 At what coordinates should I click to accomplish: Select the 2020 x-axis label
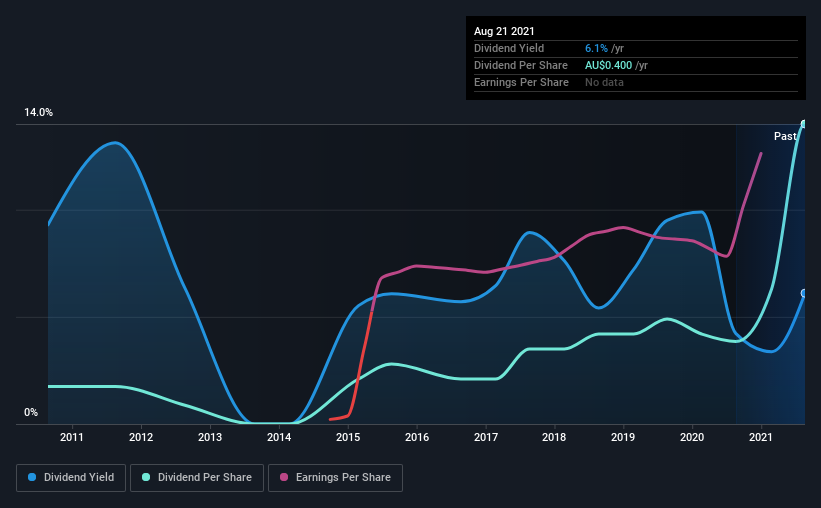click(x=692, y=437)
